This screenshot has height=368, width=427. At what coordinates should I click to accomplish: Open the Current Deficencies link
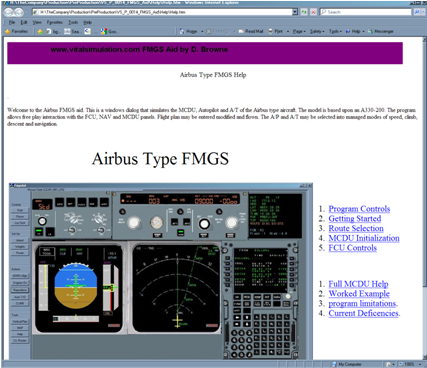coord(364,313)
